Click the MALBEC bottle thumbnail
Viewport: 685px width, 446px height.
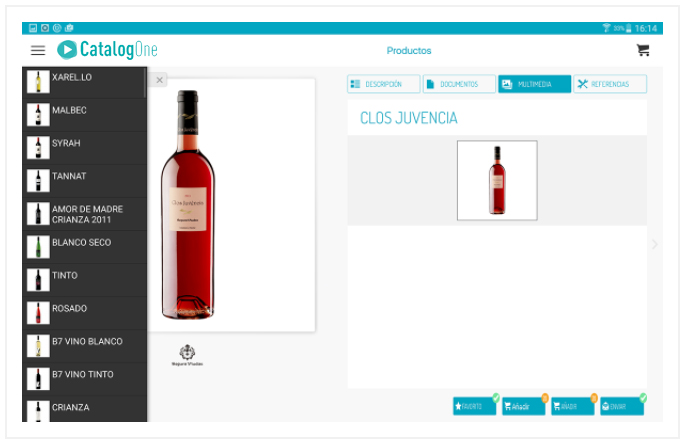[x=38, y=115]
